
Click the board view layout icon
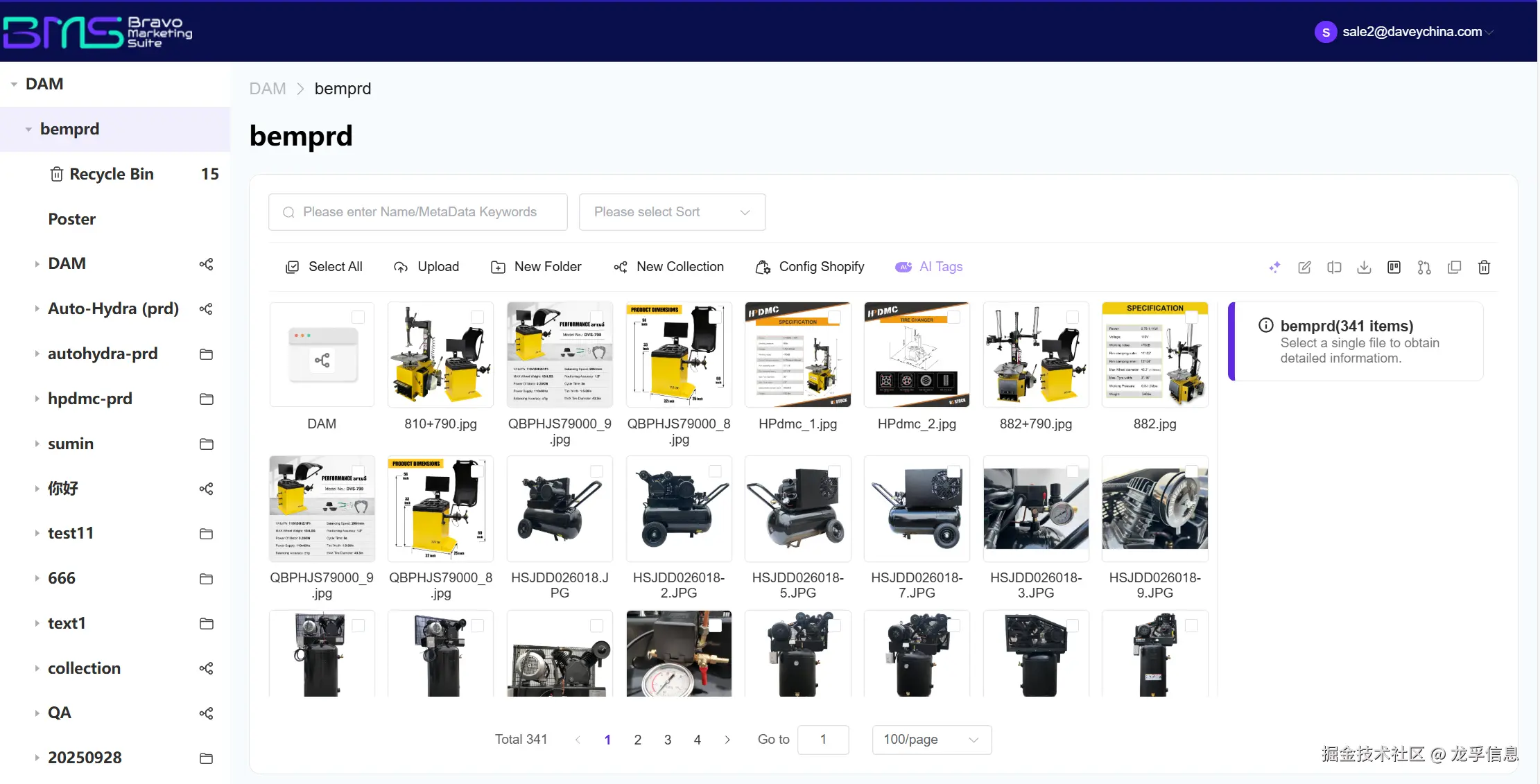pyautogui.click(x=1394, y=267)
